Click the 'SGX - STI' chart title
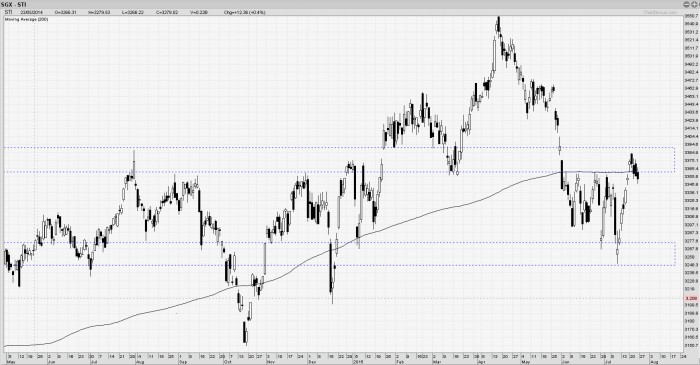This screenshot has height=365, width=700. 14,4
